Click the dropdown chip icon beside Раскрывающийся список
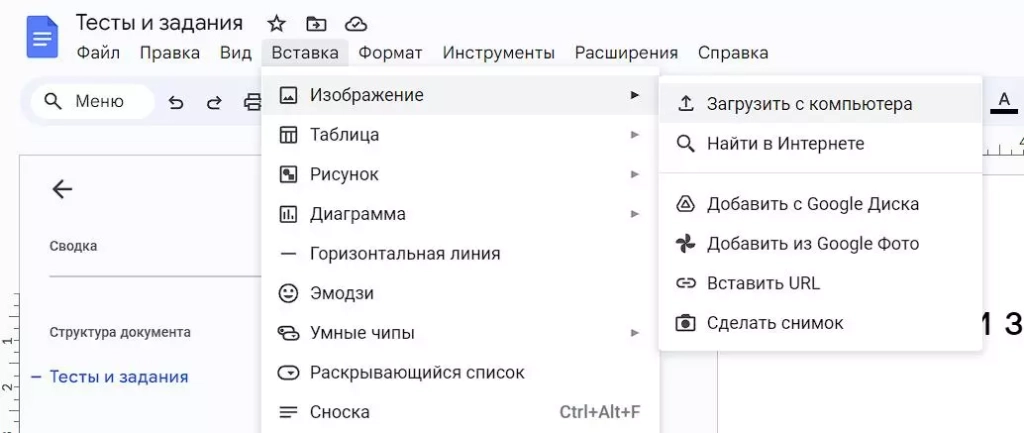1024x433 pixels. point(288,373)
